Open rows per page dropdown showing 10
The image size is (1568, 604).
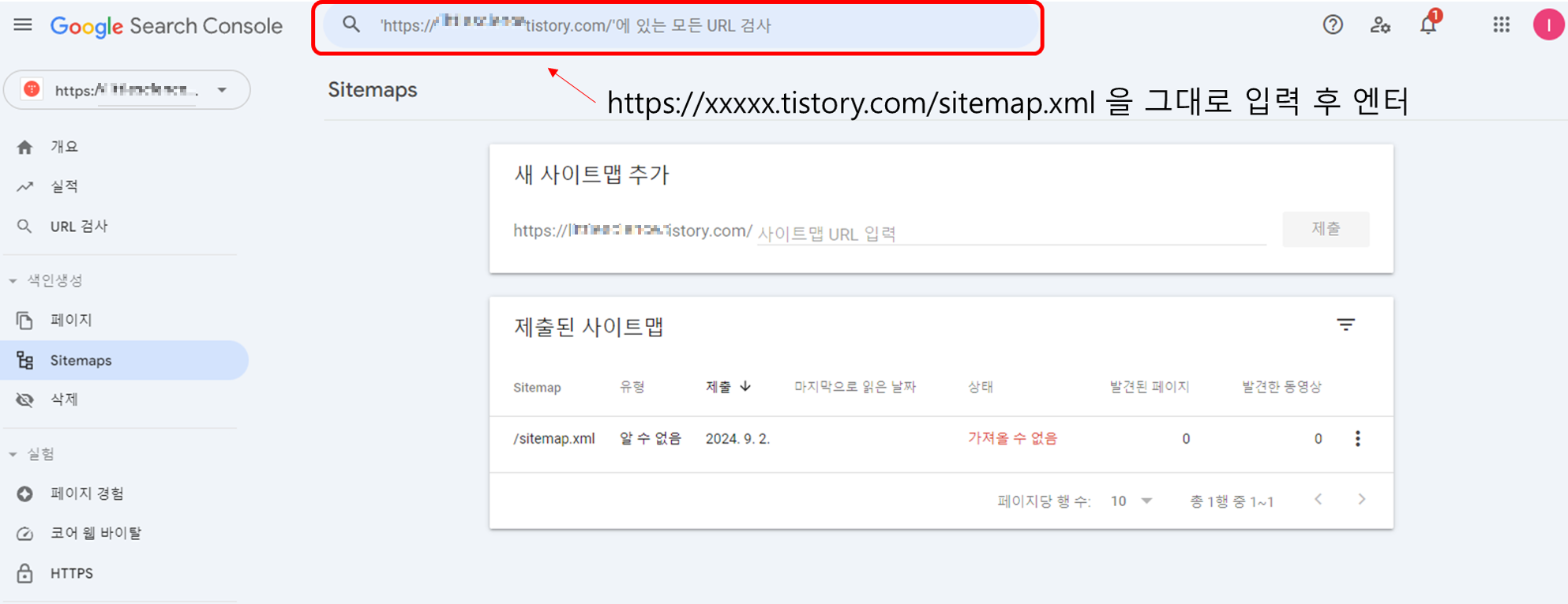pyautogui.click(x=1131, y=501)
